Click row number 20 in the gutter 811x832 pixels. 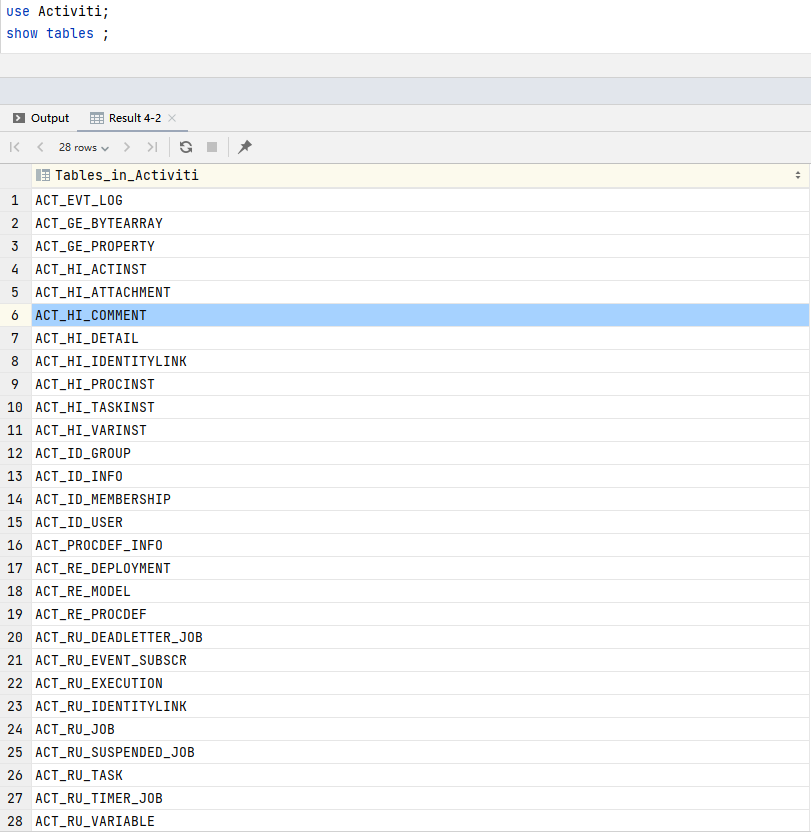(15, 637)
